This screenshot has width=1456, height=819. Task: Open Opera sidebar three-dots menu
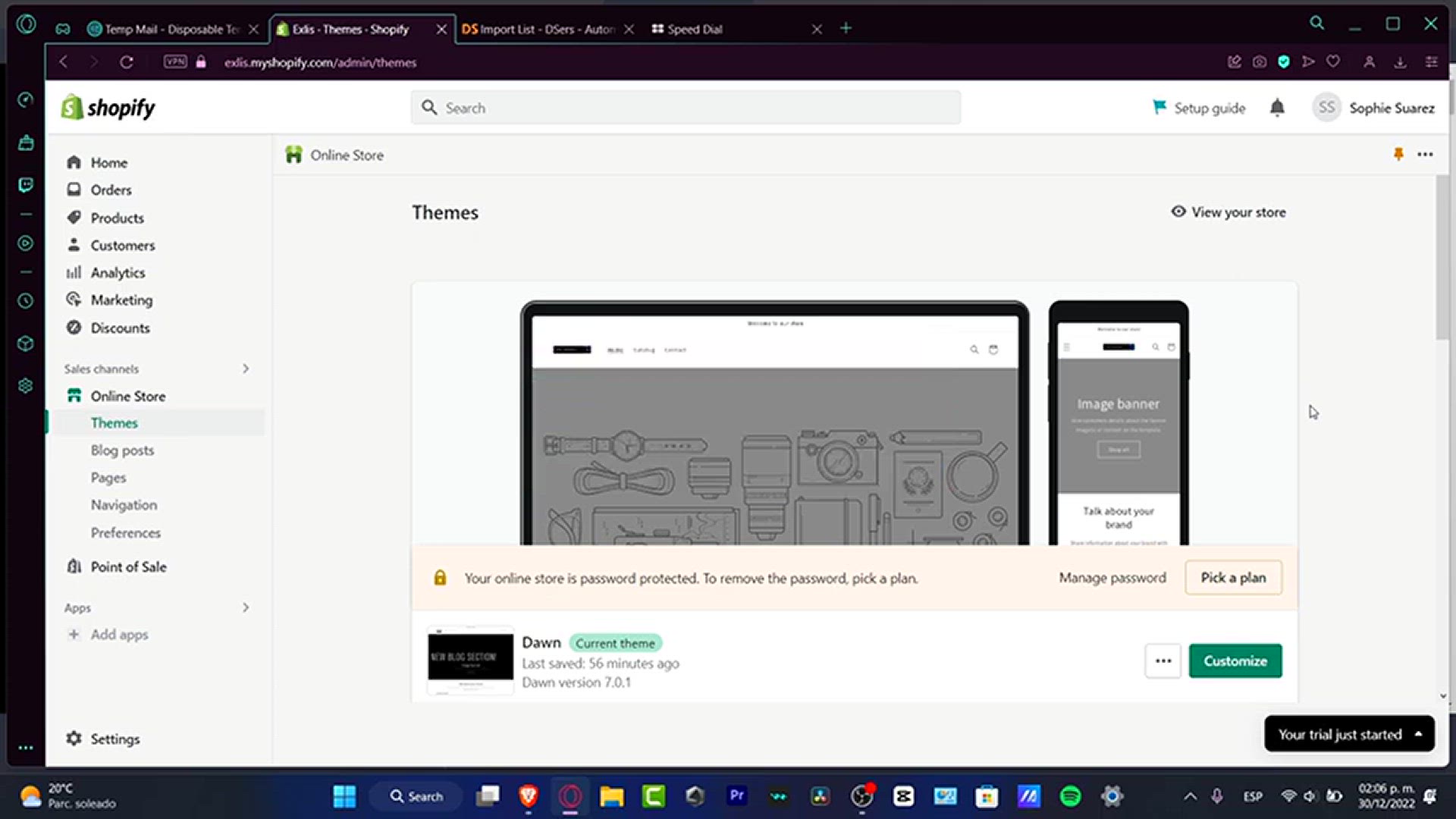coord(26,748)
